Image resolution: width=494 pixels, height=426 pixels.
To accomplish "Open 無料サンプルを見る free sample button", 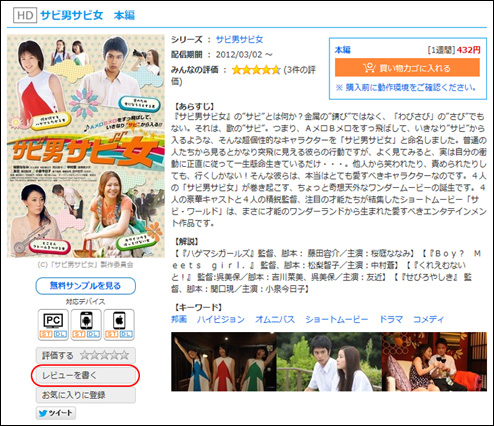I will (86, 286).
